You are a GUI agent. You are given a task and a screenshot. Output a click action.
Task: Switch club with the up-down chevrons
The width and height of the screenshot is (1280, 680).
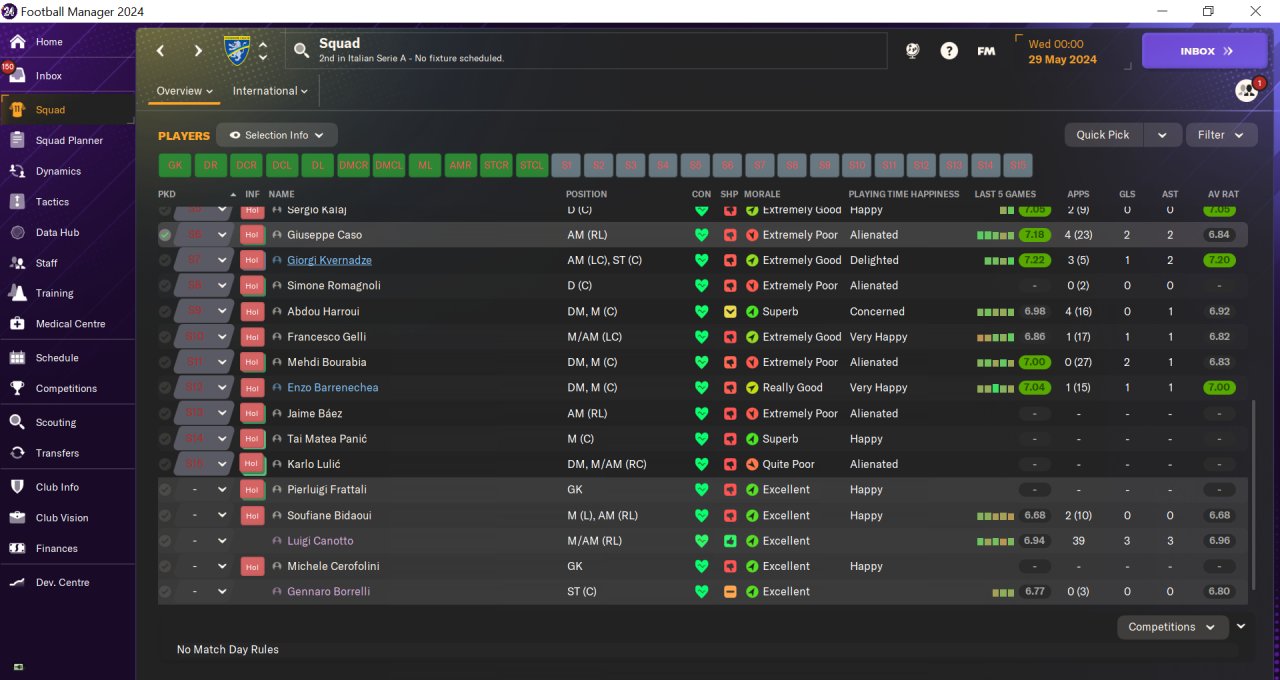point(263,51)
